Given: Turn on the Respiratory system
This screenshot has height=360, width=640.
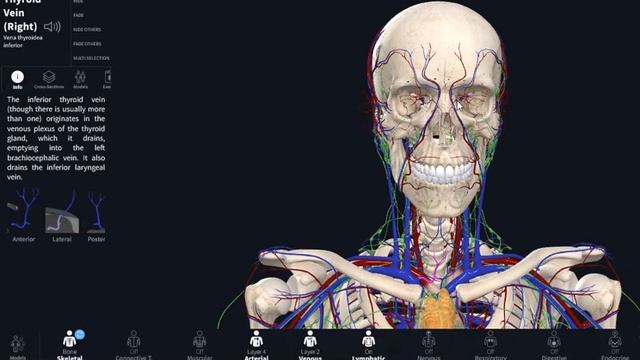Looking at the screenshot, I should click(491, 345).
